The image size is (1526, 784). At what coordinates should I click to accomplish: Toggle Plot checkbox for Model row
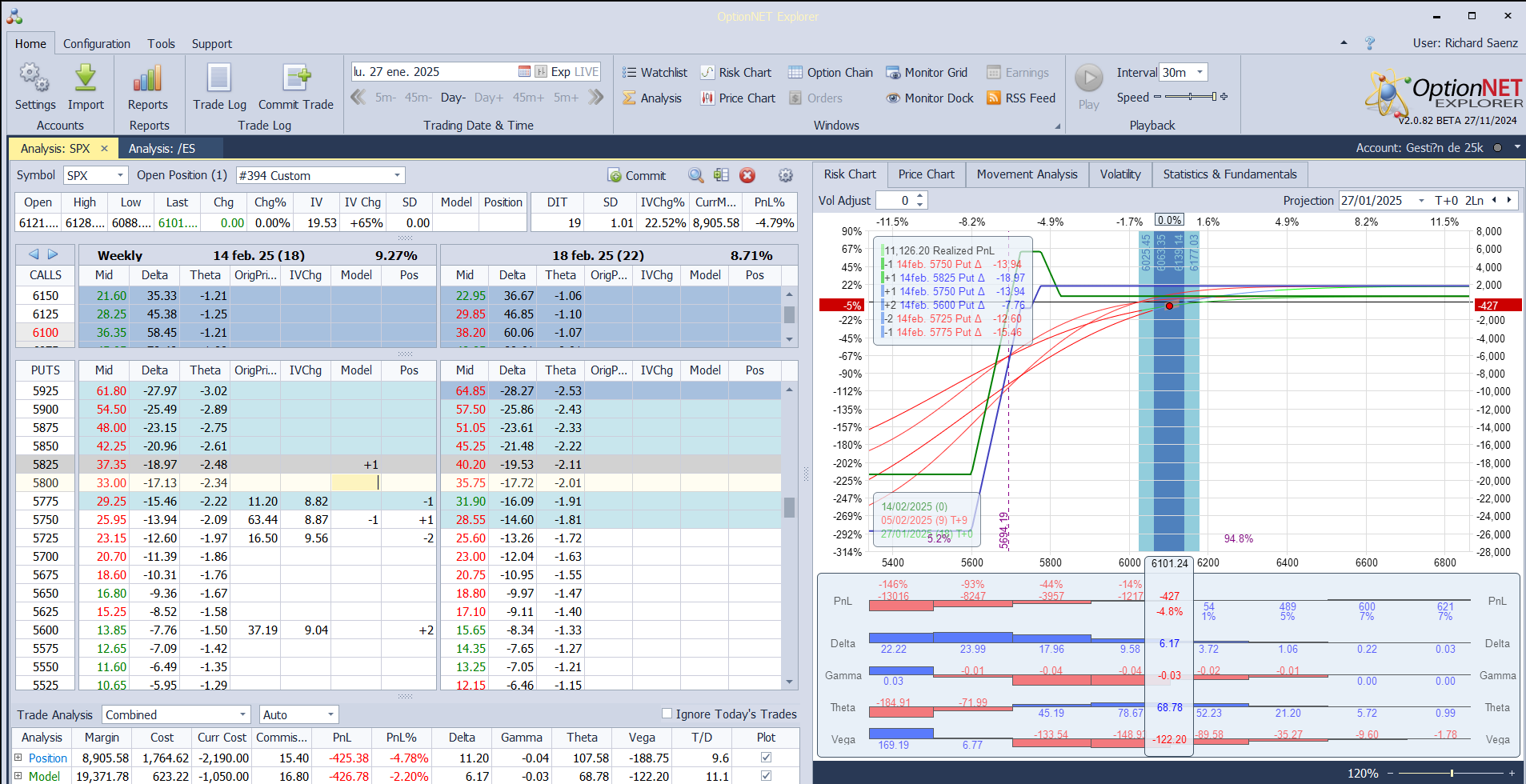(766, 776)
